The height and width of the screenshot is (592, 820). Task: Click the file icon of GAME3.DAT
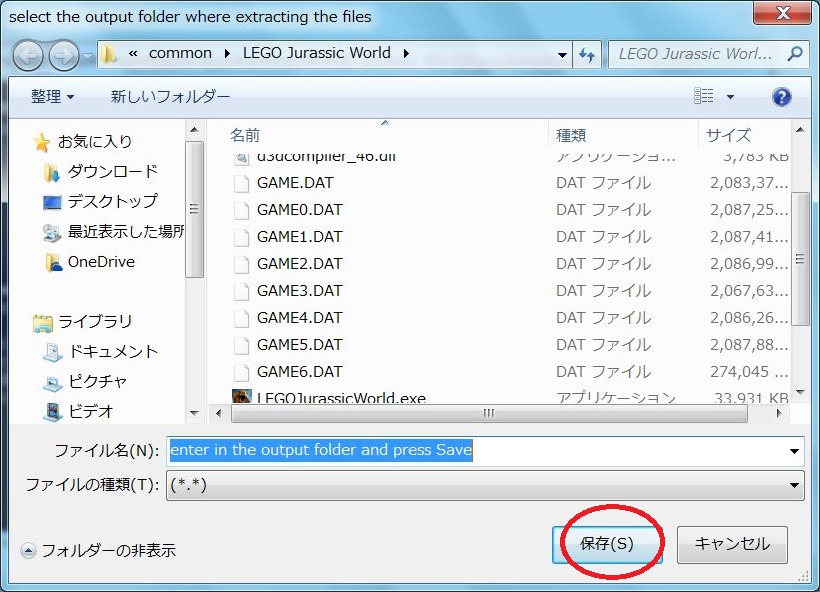242,291
